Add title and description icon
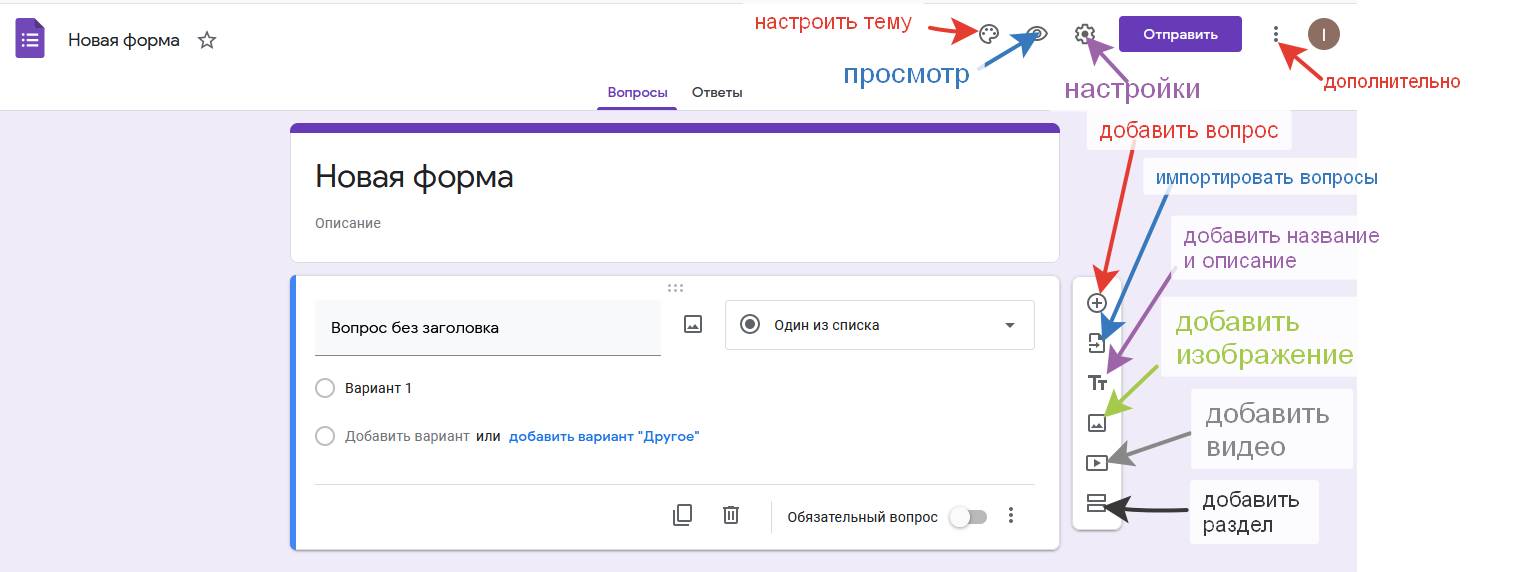Screen dimensions: 1537x572 (x=1097, y=383)
